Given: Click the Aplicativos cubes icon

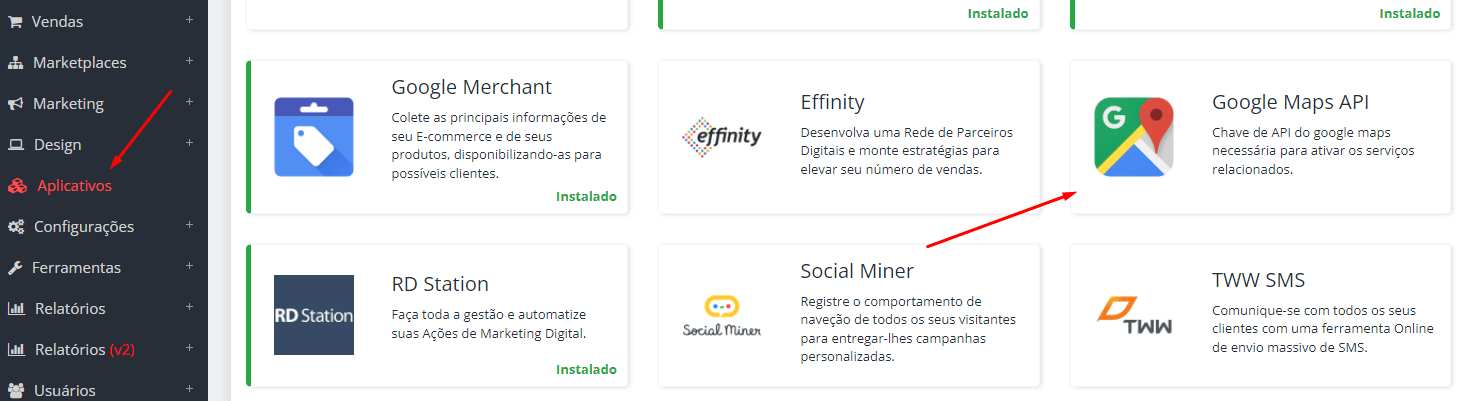Looking at the screenshot, I should pyautogui.click(x=16, y=185).
